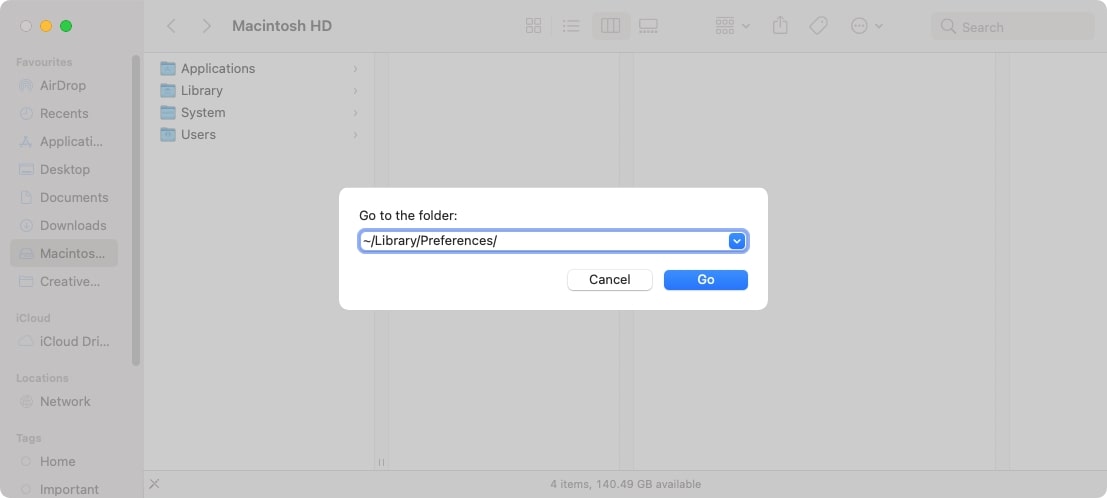
Task: Click the status bar X icon
Action: pos(155,484)
